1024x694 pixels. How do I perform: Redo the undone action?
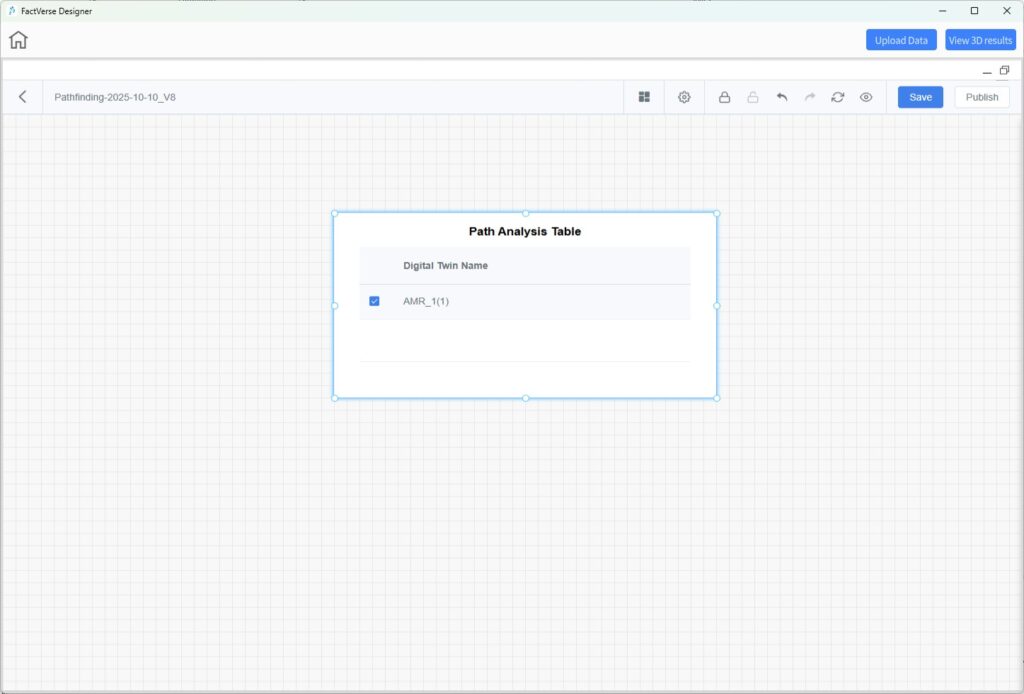pyautogui.click(x=810, y=97)
